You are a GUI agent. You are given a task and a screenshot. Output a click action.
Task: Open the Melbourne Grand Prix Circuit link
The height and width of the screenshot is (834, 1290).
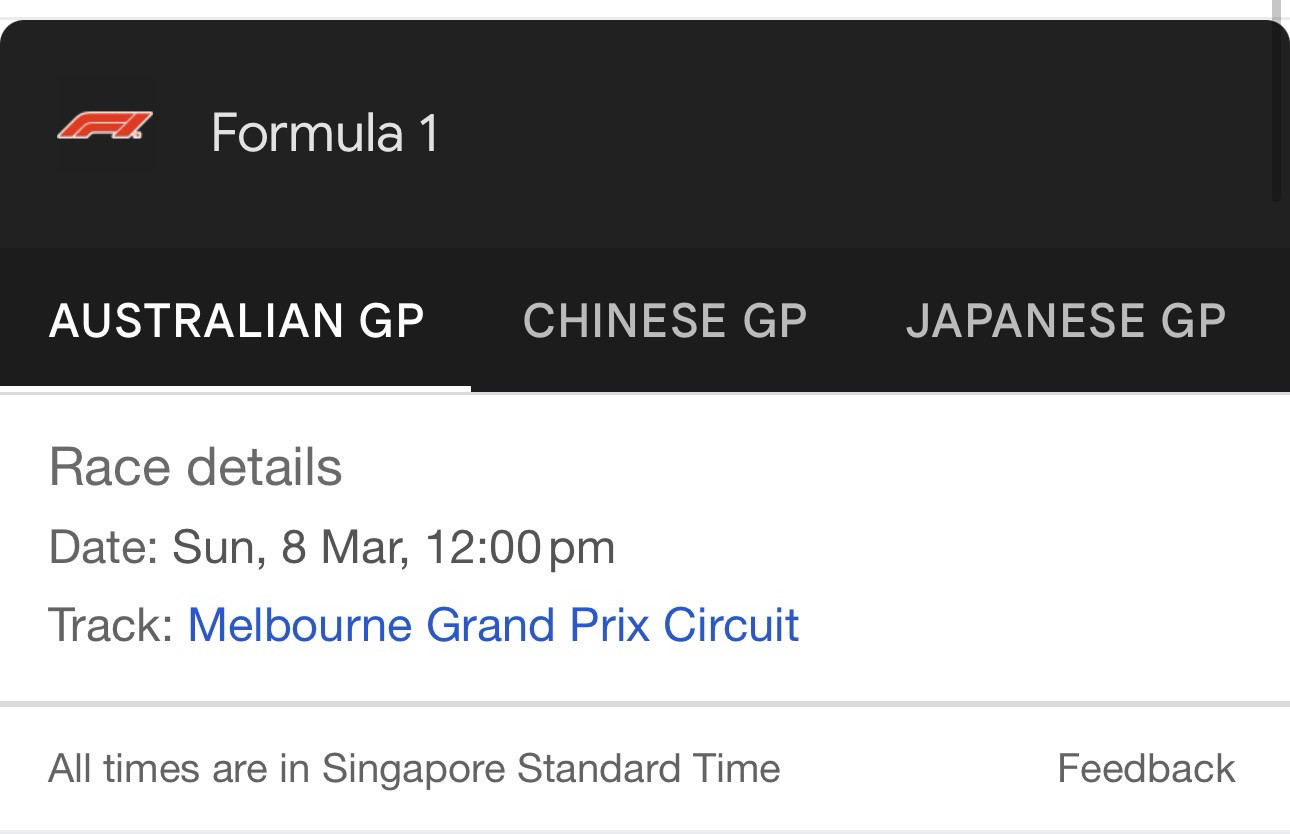click(x=493, y=625)
